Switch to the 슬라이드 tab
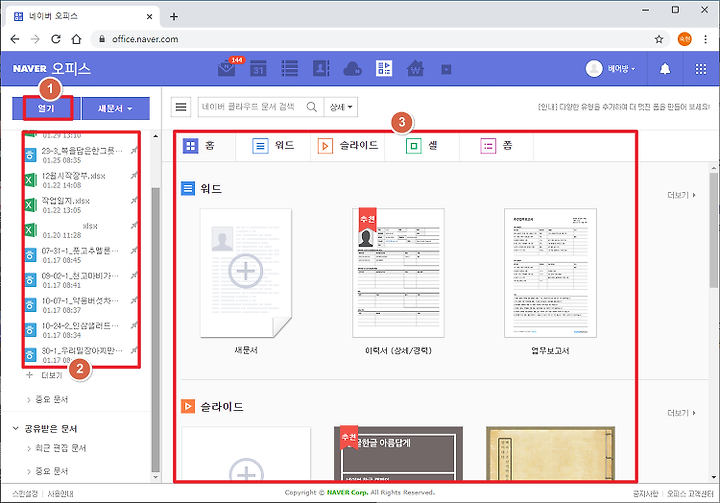 (348, 146)
